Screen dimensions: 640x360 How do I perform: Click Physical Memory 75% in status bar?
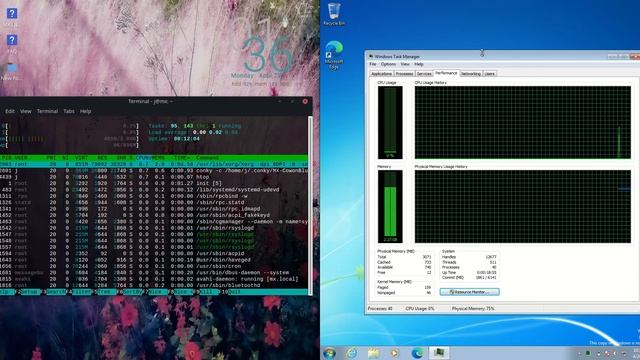click(473, 309)
